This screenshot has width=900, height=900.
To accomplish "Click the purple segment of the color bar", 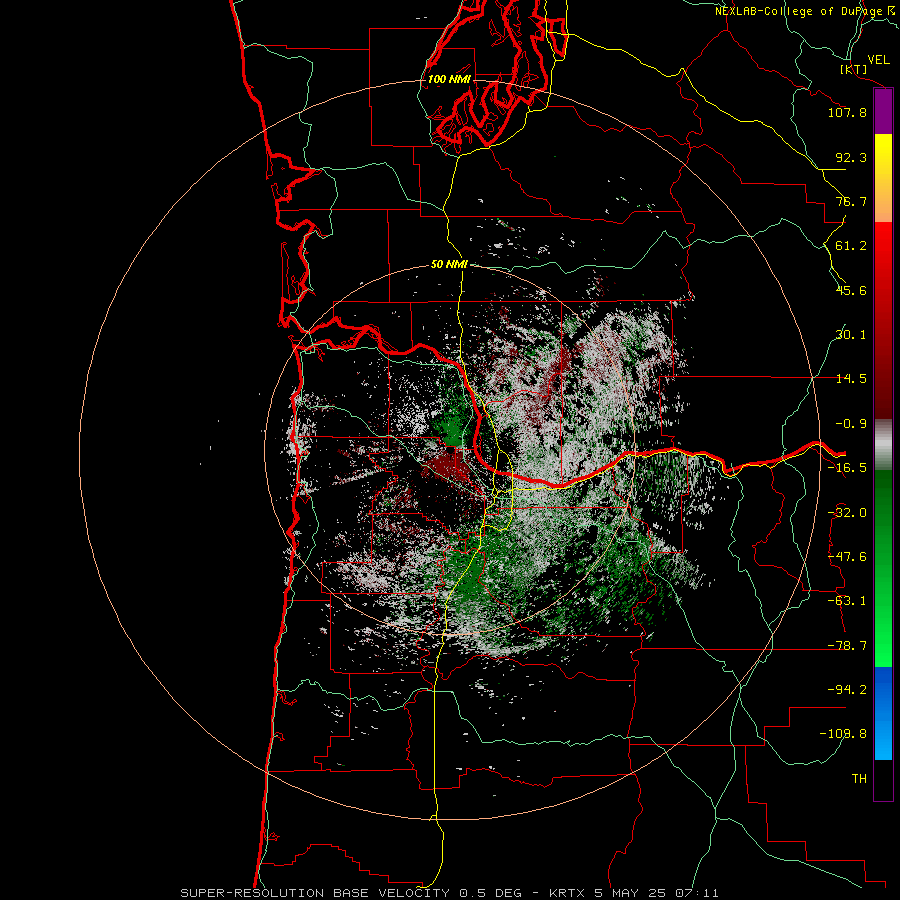I will point(883,111).
